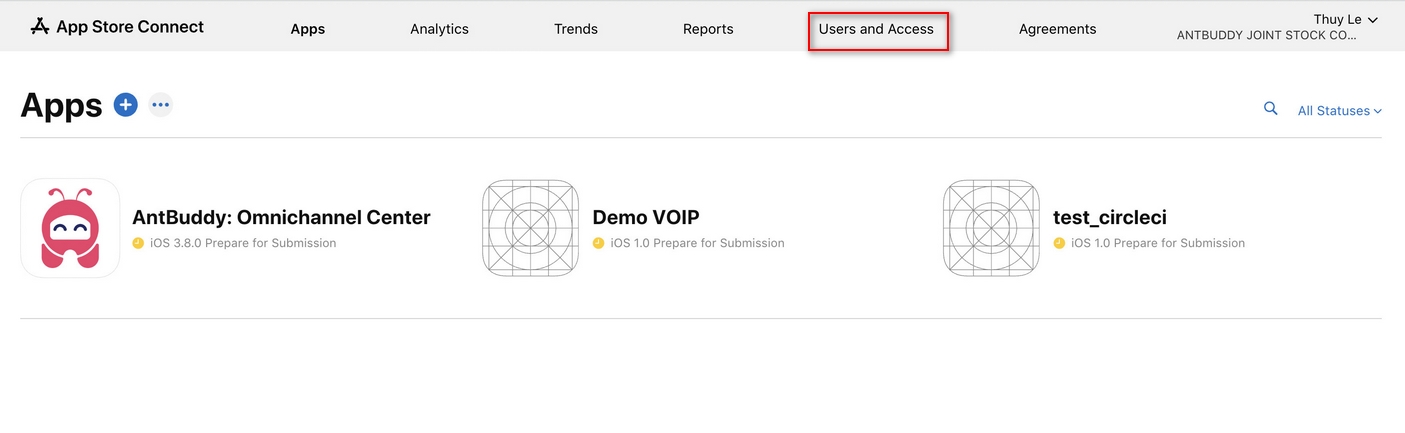Viewport: 1405px width, 433px height.
Task: Click the Demo VOIP placeholder app icon
Action: (x=530, y=228)
